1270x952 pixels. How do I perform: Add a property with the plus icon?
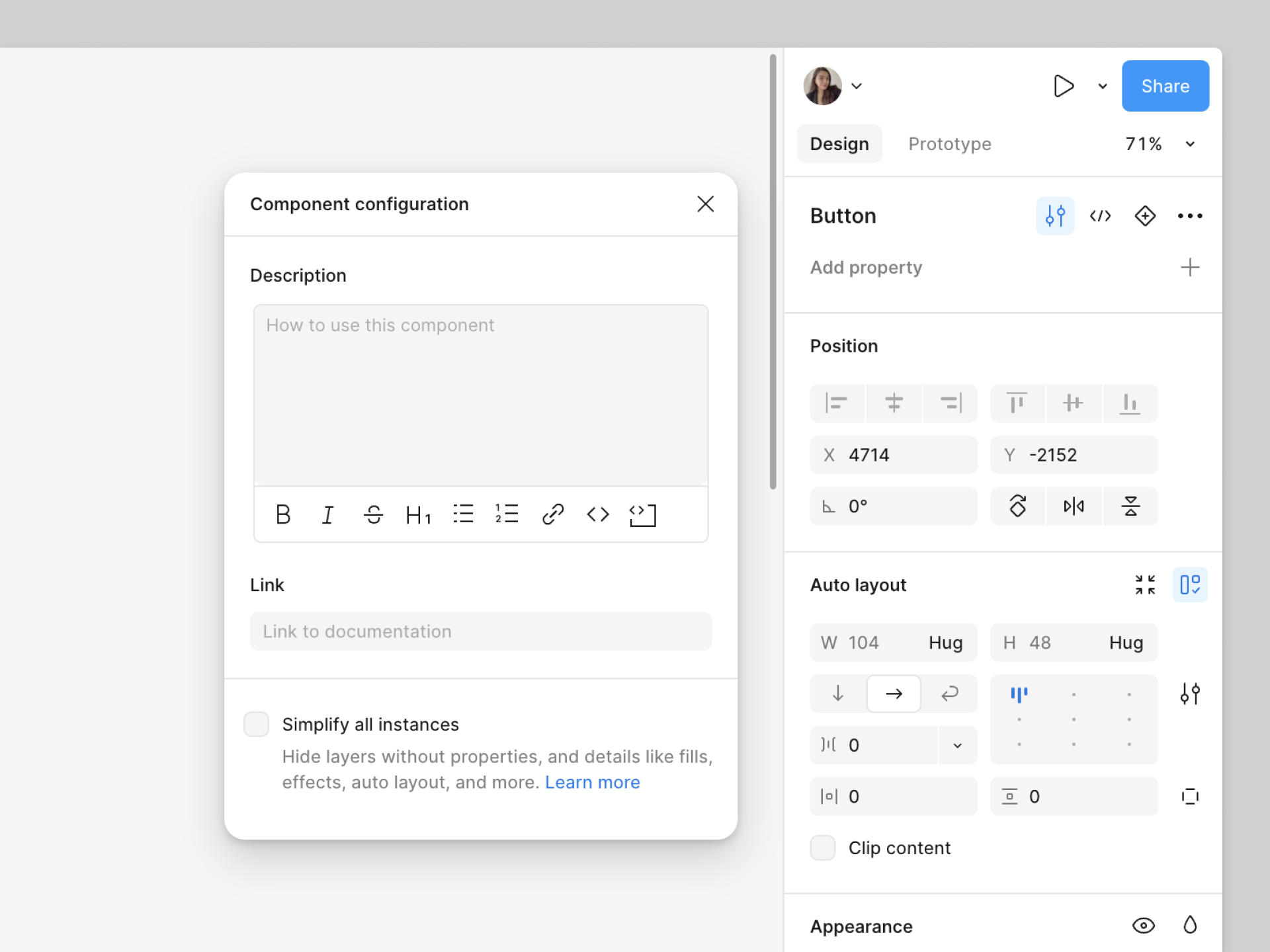[1190, 267]
